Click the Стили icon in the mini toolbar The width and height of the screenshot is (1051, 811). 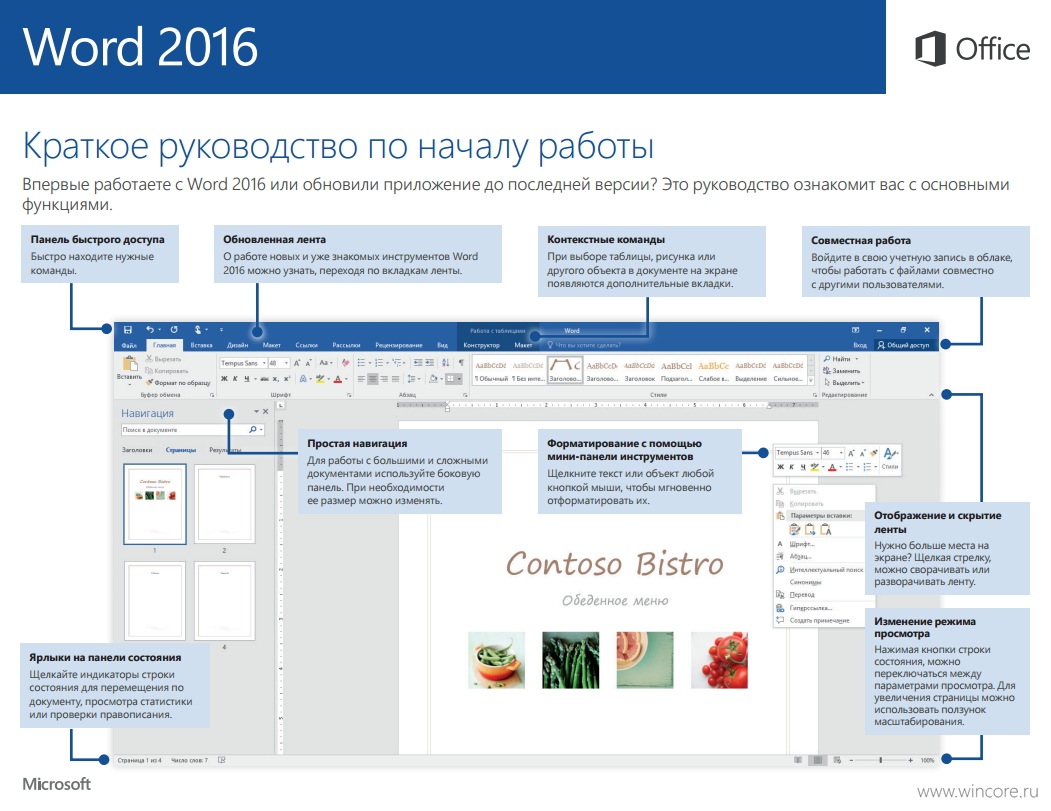point(890,459)
